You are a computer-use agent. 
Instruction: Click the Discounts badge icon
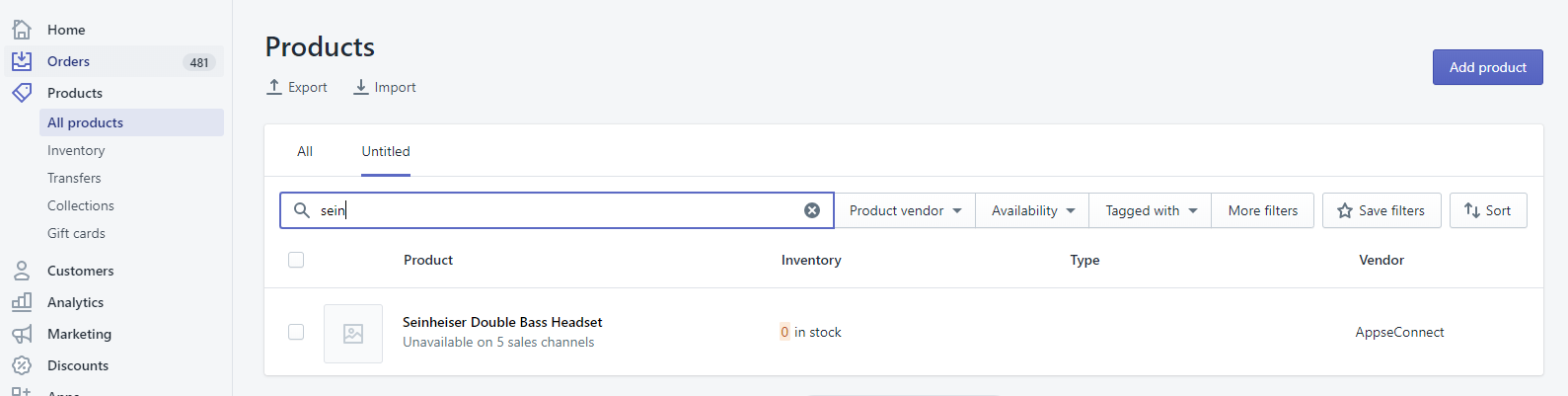[x=22, y=365]
